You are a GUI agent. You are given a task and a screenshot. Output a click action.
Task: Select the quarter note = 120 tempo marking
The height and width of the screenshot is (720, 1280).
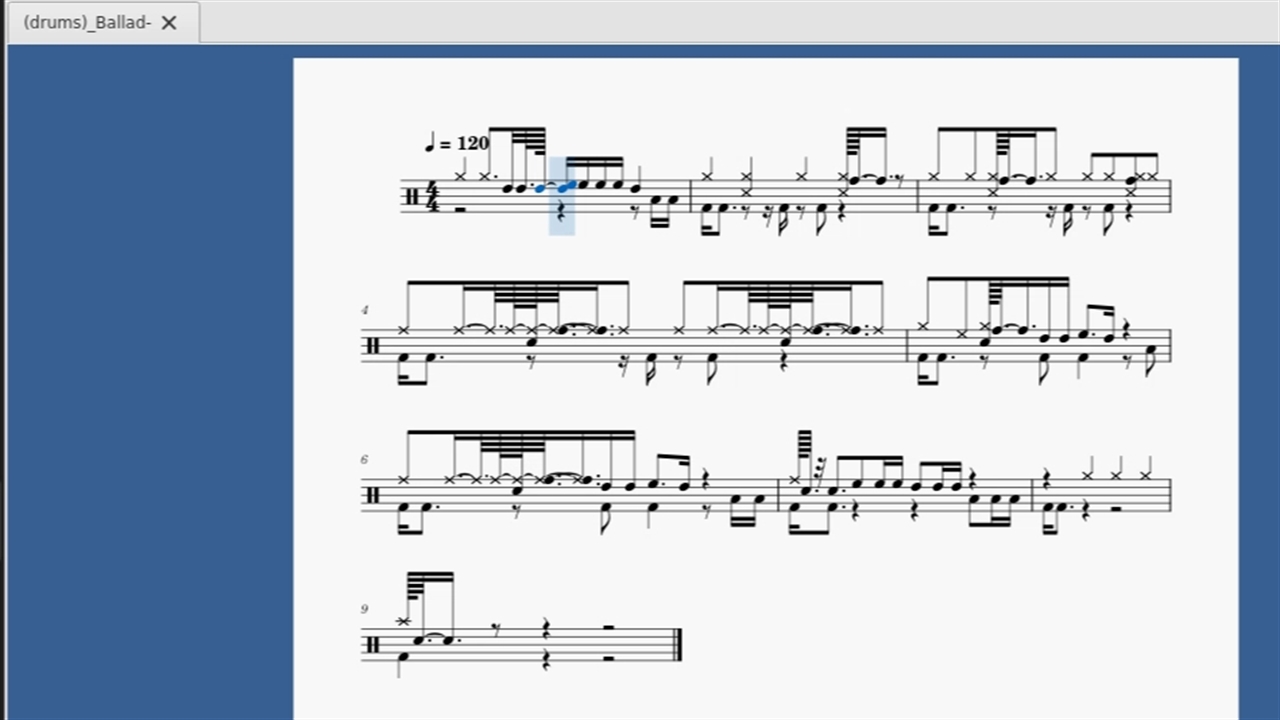pos(457,143)
